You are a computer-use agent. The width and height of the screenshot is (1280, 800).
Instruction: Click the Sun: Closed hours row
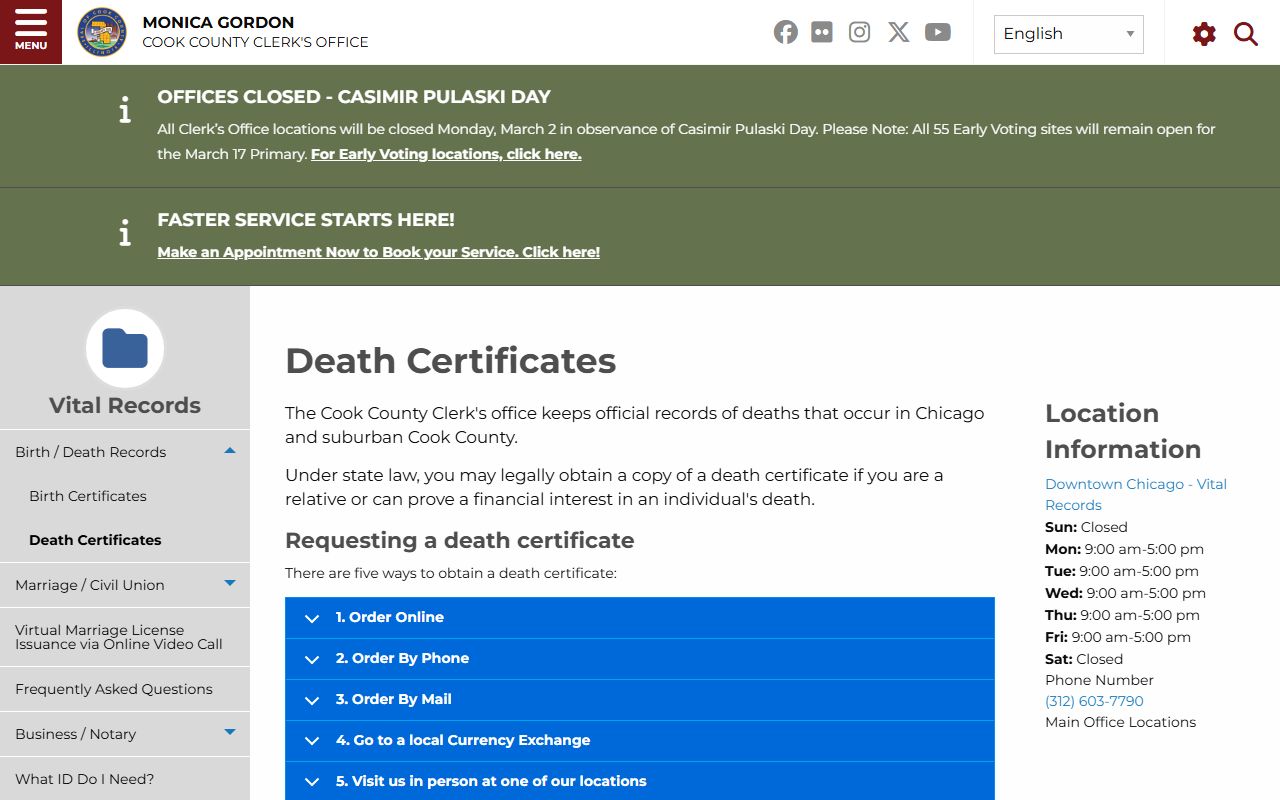[1086, 527]
